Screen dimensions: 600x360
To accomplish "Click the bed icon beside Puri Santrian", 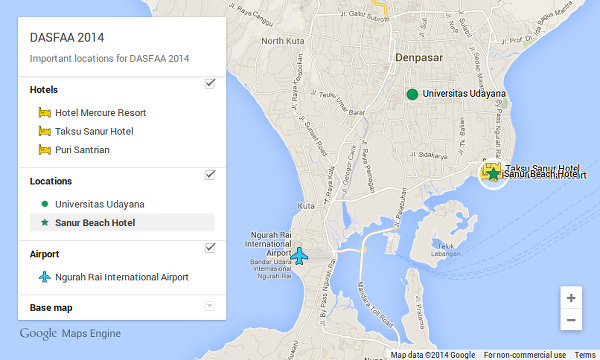I will point(45,150).
